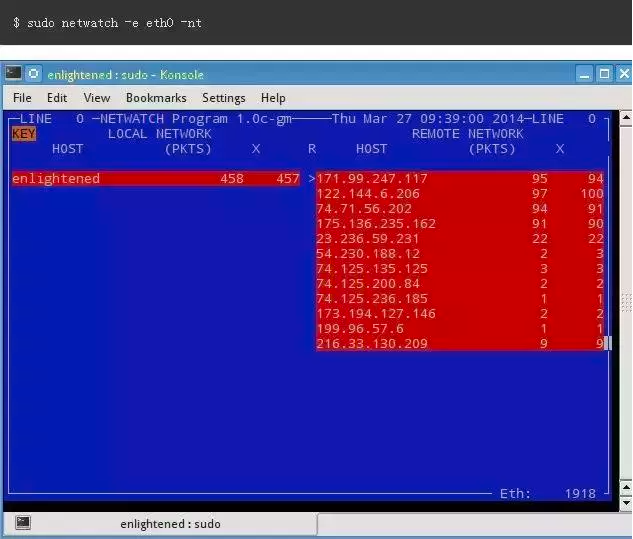Screen dimensions: 633x539
Task: Click the Konsole terminal icon in title bar
Action: click(13, 74)
